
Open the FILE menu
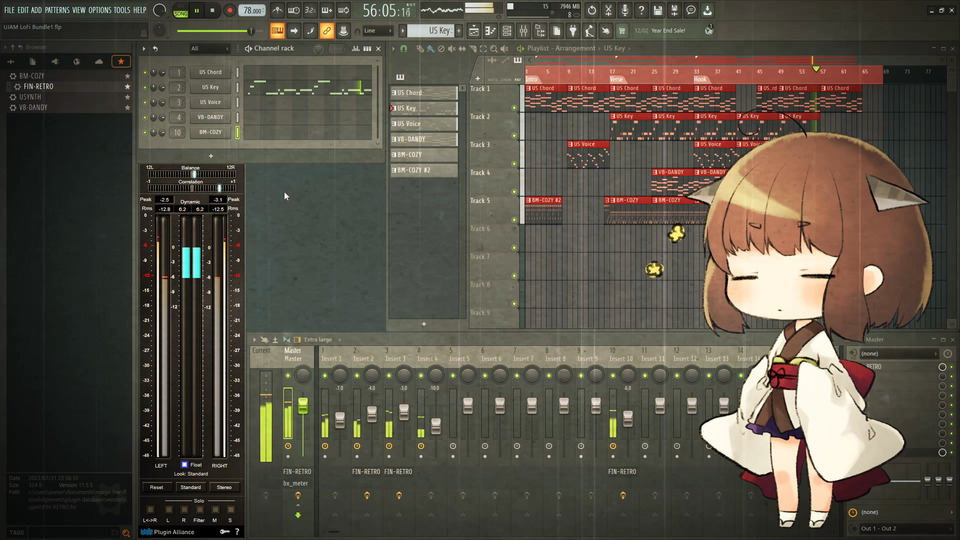click(9, 10)
